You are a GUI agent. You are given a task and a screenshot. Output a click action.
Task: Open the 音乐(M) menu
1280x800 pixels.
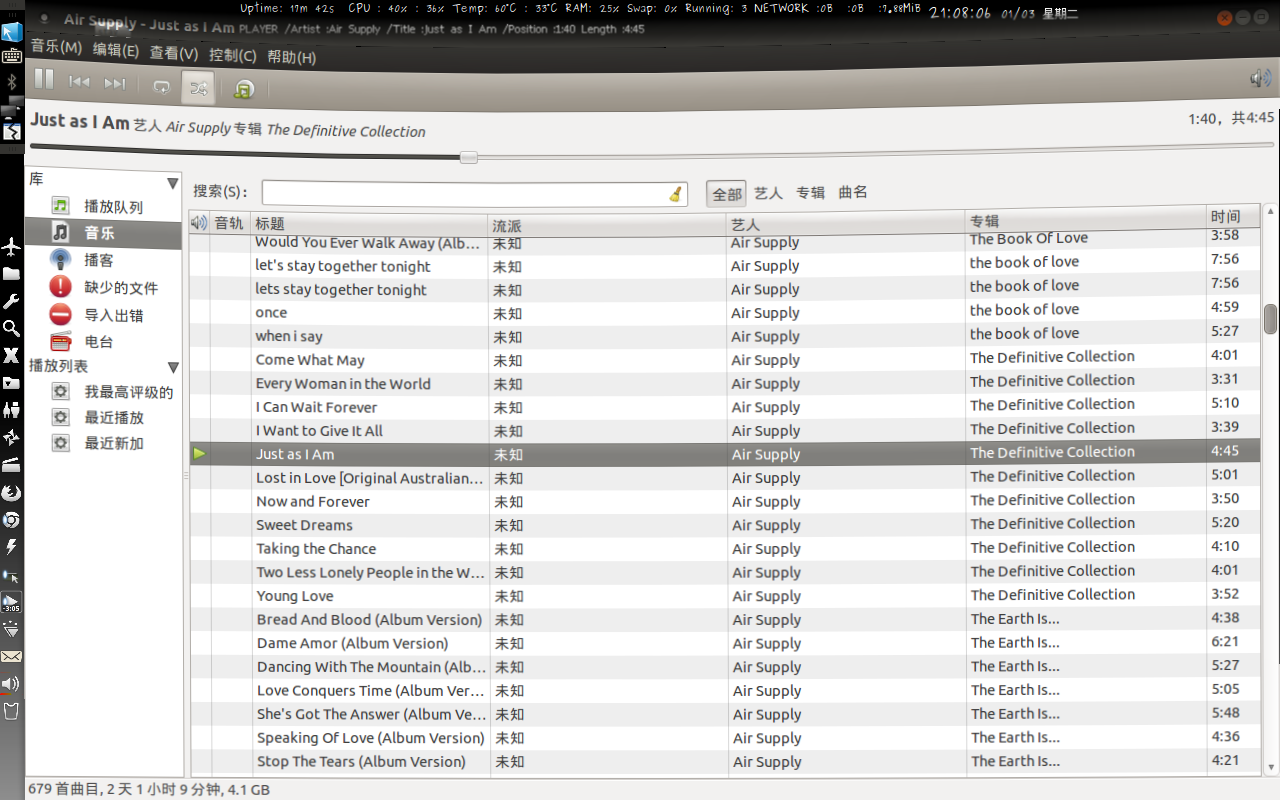click(x=56, y=47)
